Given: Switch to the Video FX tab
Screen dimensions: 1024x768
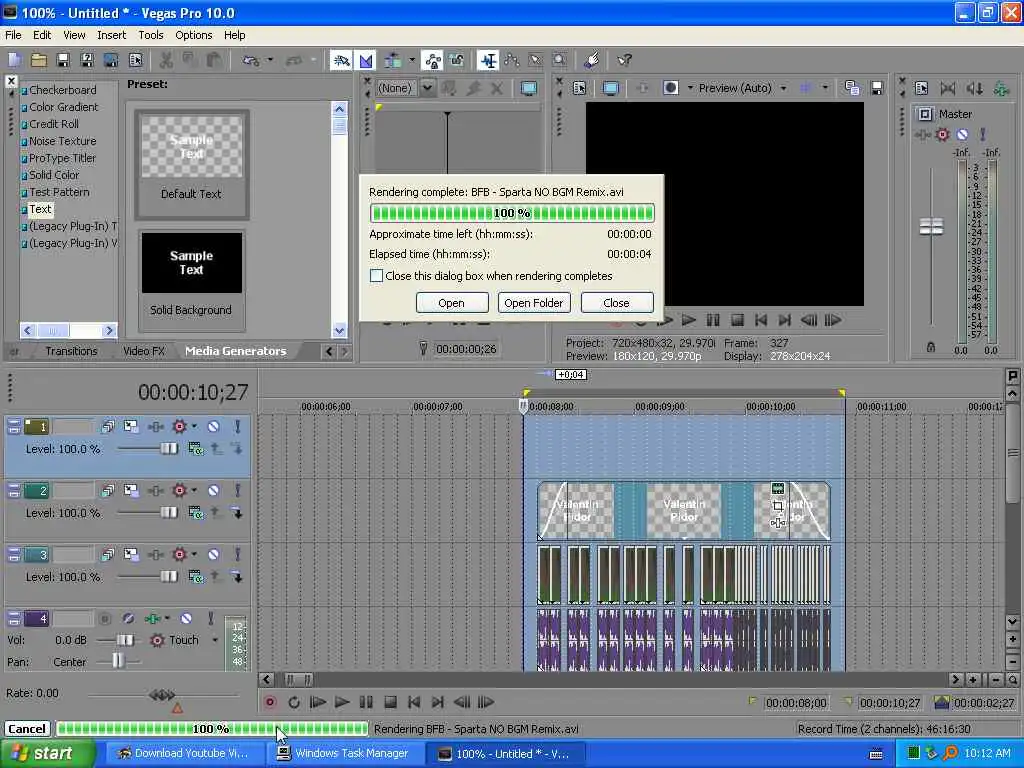Looking at the screenshot, I should click(144, 351).
